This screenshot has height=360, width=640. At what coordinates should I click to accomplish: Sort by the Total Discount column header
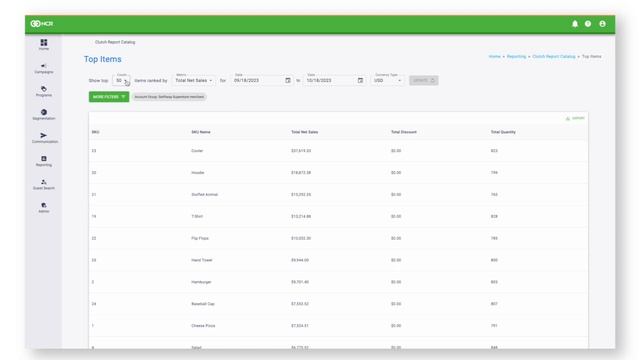click(x=404, y=132)
